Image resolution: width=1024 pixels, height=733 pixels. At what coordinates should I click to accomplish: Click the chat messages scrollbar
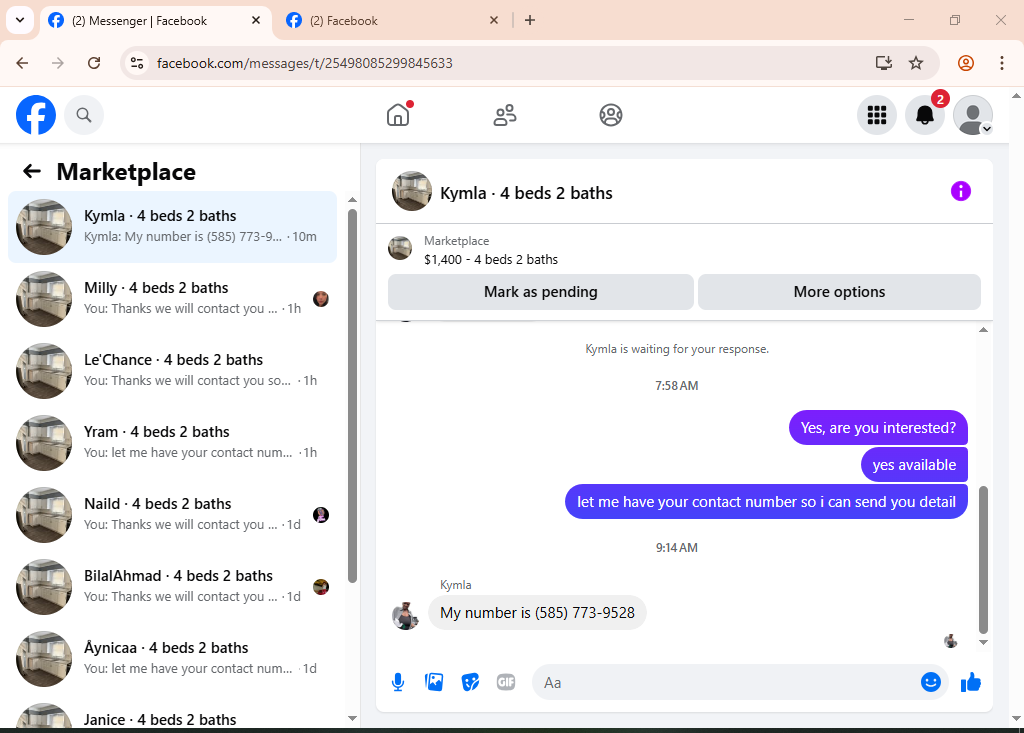(x=983, y=559)
